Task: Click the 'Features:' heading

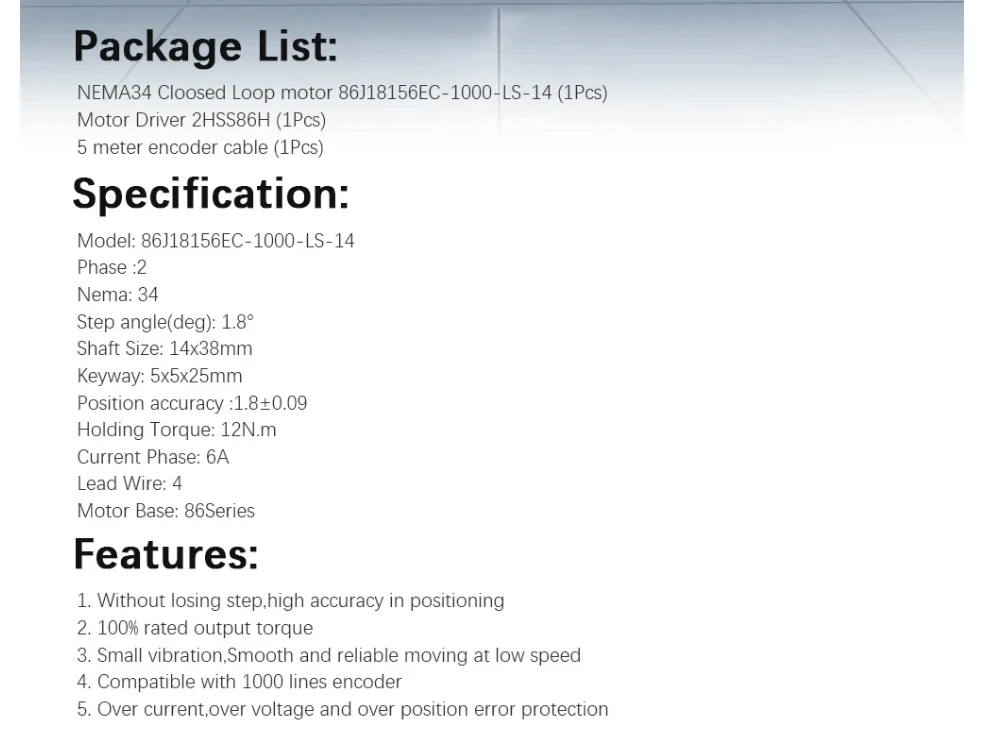Action: 166,554
